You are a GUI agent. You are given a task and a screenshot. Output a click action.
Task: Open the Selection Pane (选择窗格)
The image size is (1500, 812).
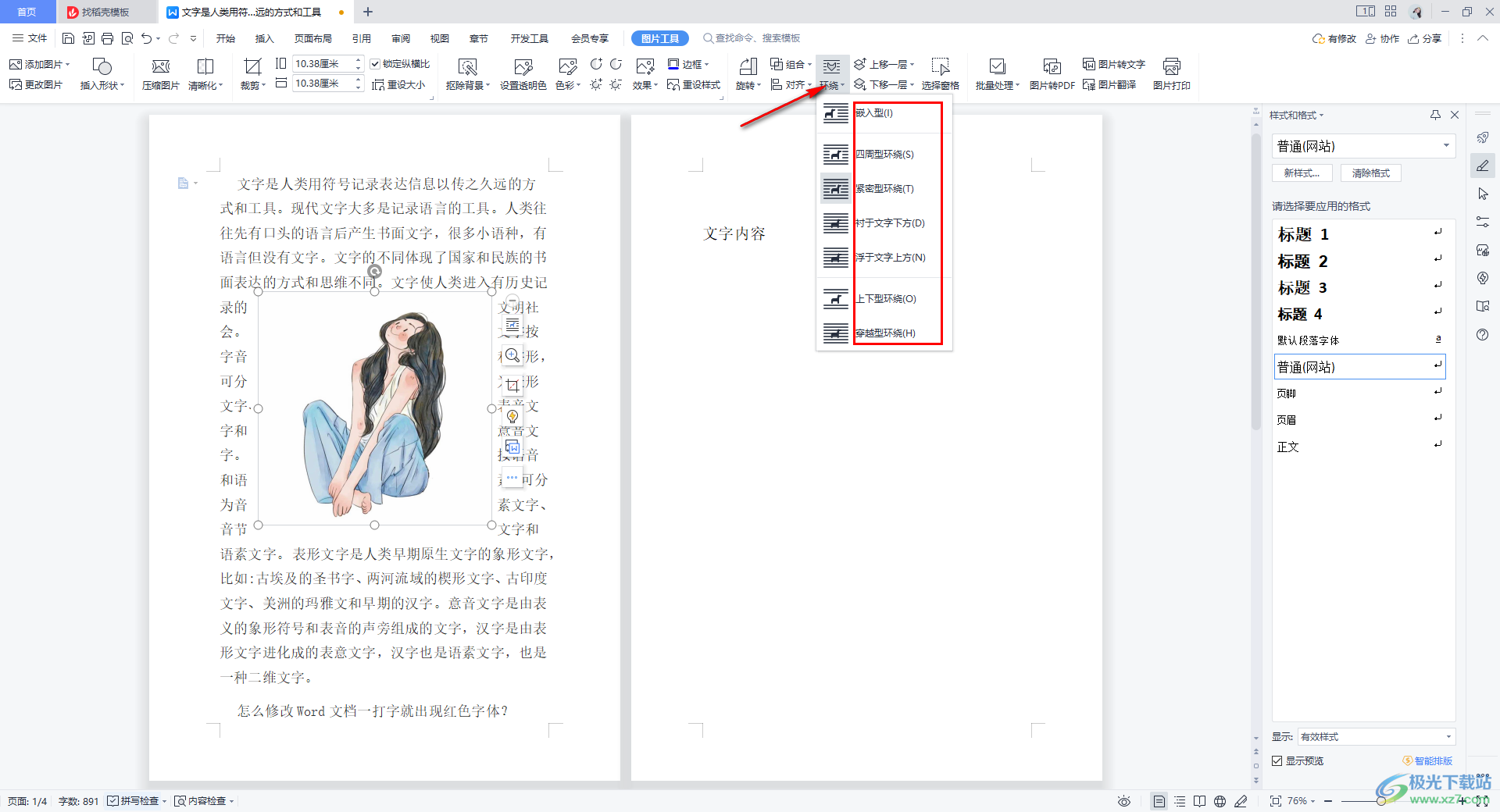[940, 75]
